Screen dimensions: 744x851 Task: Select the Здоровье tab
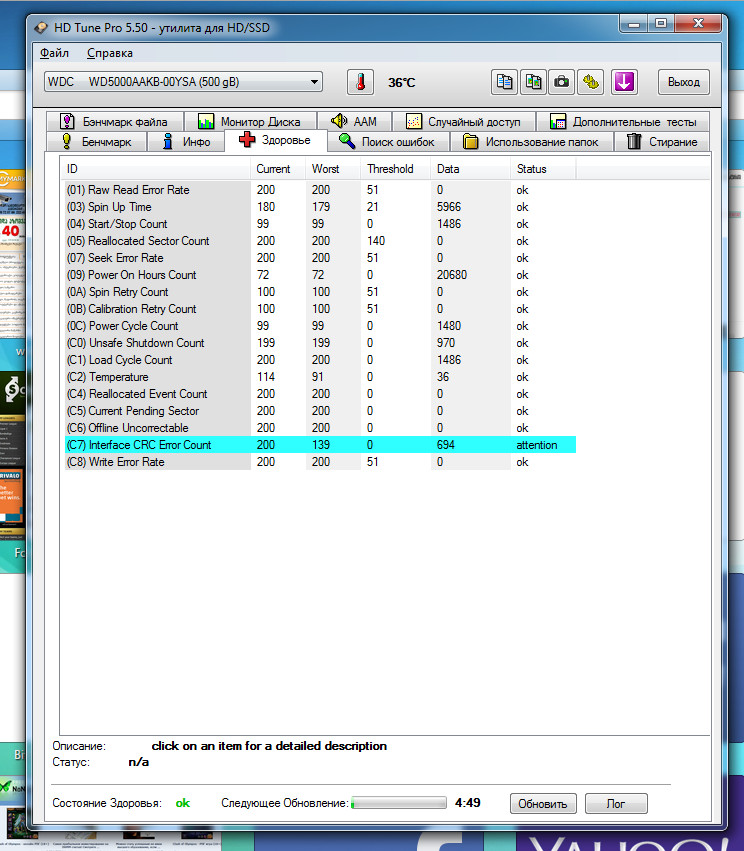click(276, 140)
